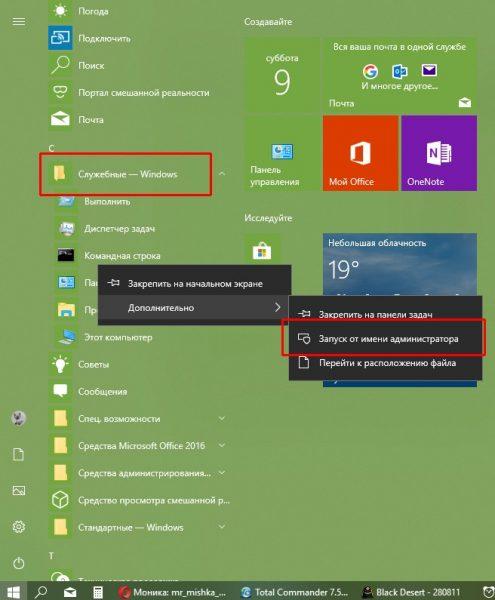
Task: Open the Pictures icon in sidebar
Action: click(19, 490)
